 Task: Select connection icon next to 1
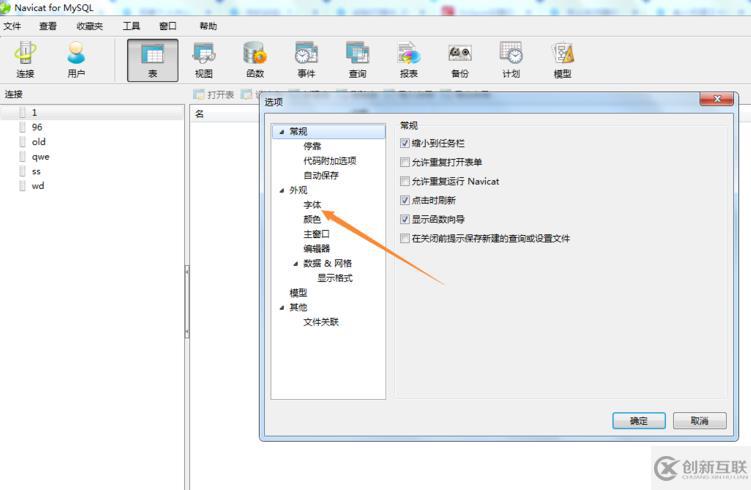[x=23, y=113]
